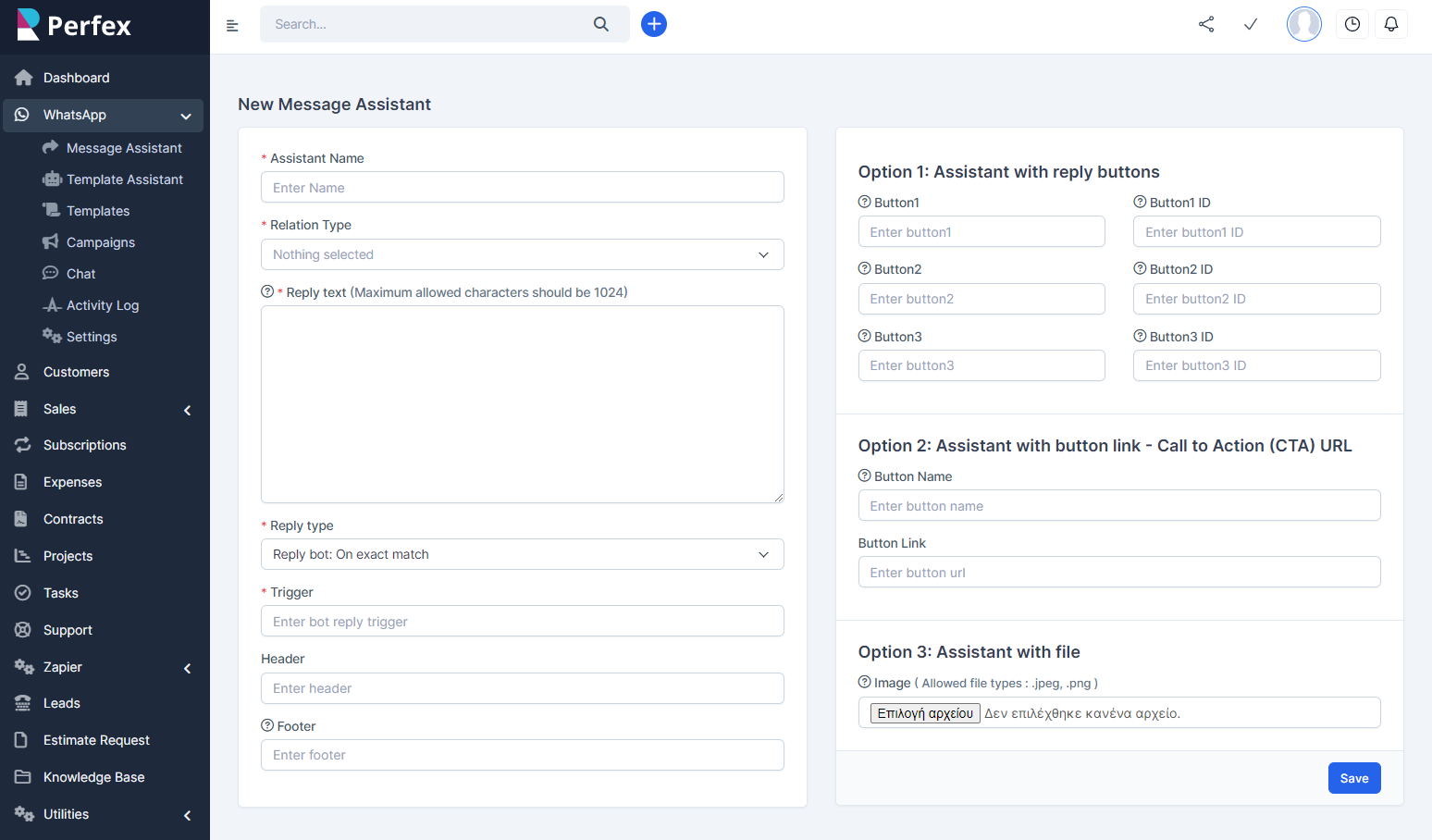1432x840 pixels.
Task: Save the new message assistant
Action: pyautogui.click(x=1353, y=777)
